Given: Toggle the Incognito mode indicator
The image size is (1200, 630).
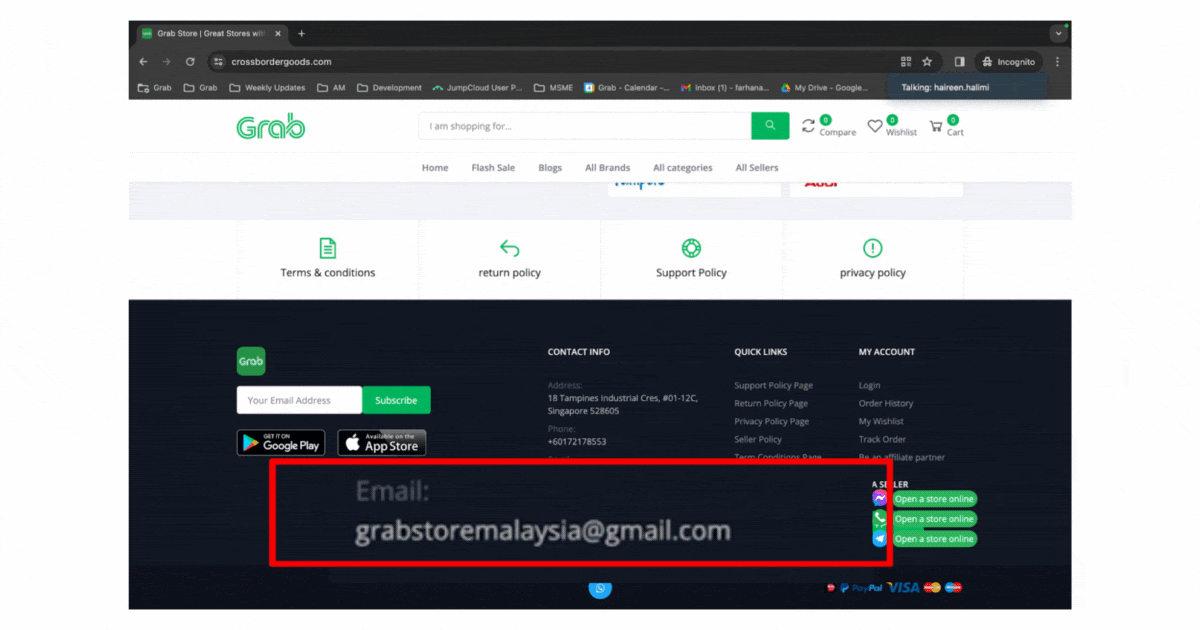Looking at the screenshot, I should tap(1008, 61).
